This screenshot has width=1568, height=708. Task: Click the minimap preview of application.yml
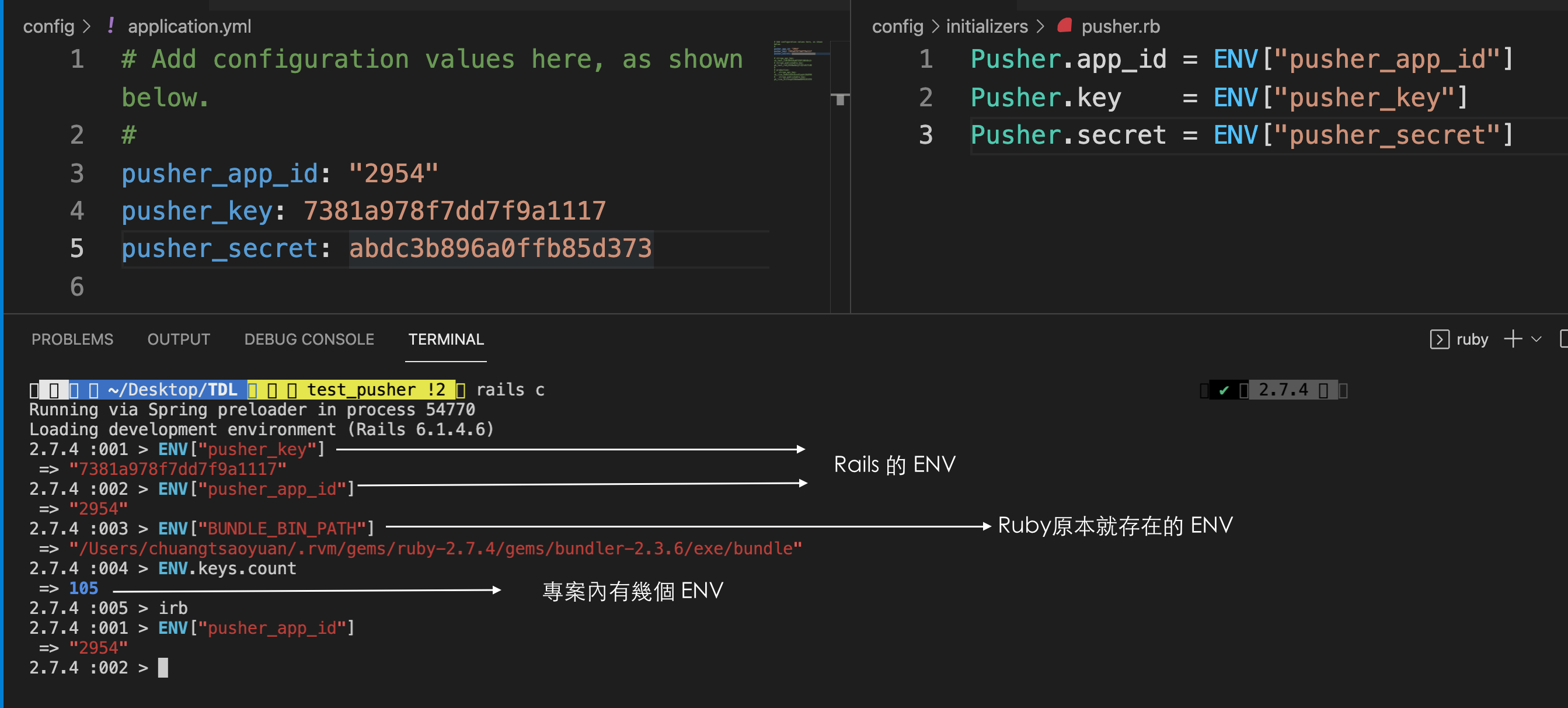pos(801,61)
